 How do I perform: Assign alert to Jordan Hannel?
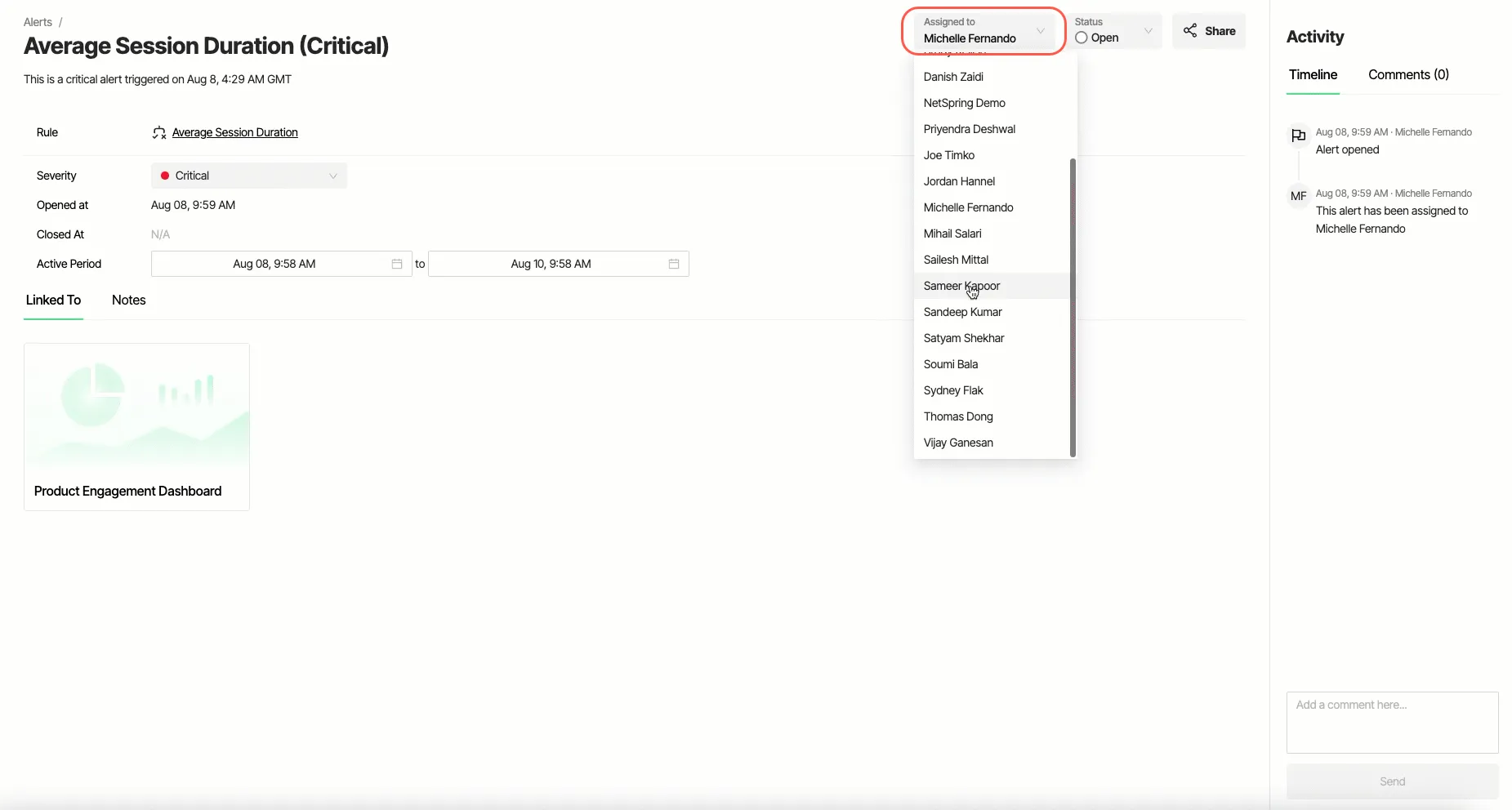[x=992, y=181]
